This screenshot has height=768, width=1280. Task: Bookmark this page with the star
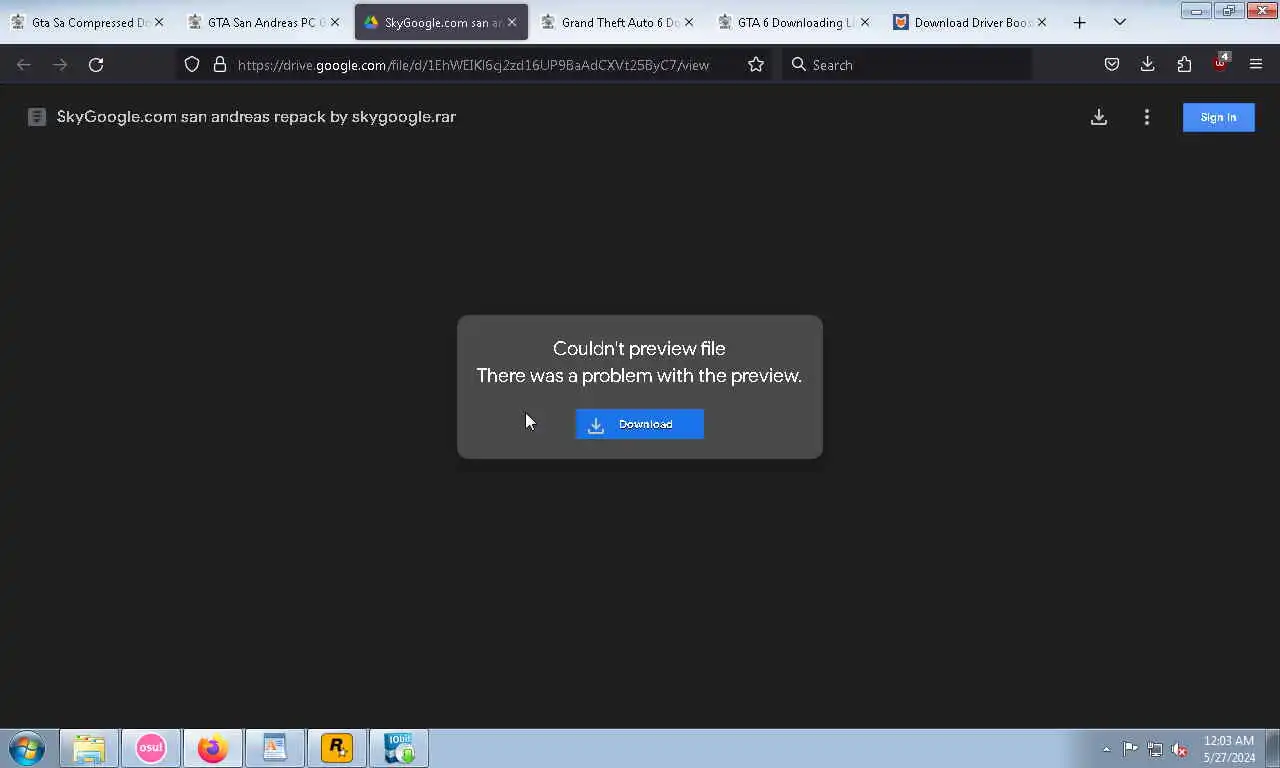756,65
